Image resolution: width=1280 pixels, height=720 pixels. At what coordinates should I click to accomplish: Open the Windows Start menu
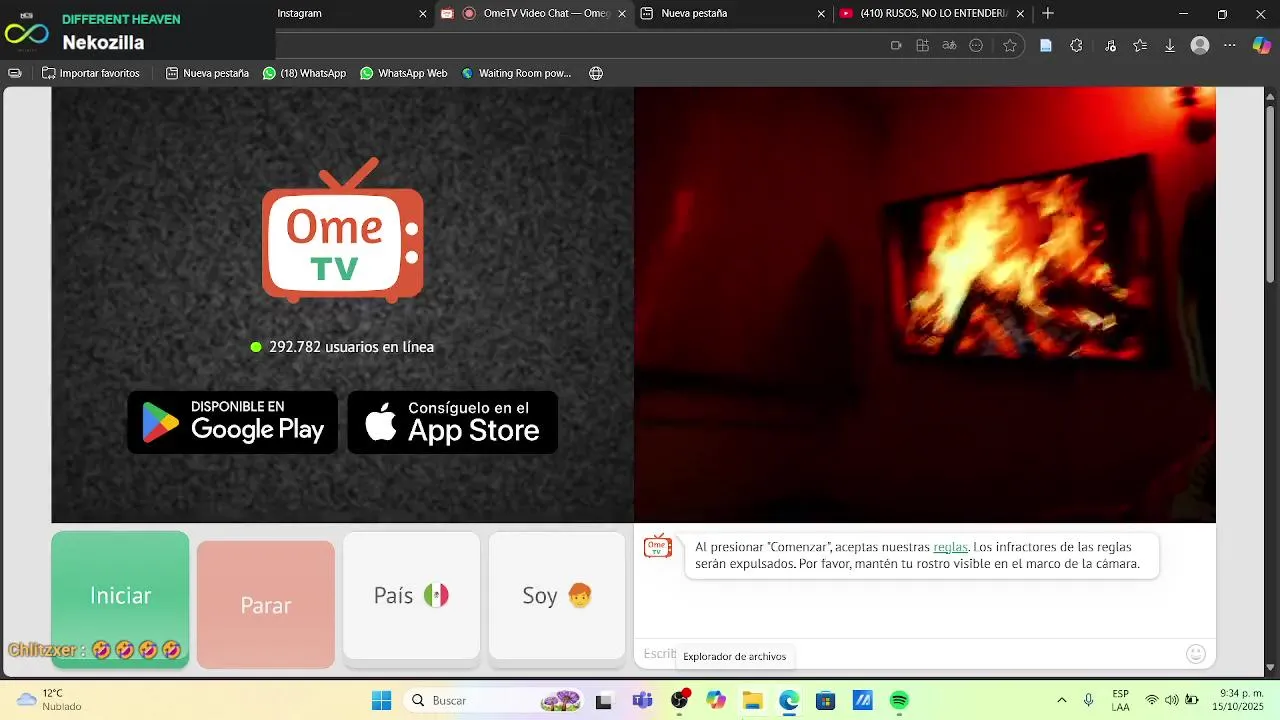pyautogui.click(x=381, y=700)
